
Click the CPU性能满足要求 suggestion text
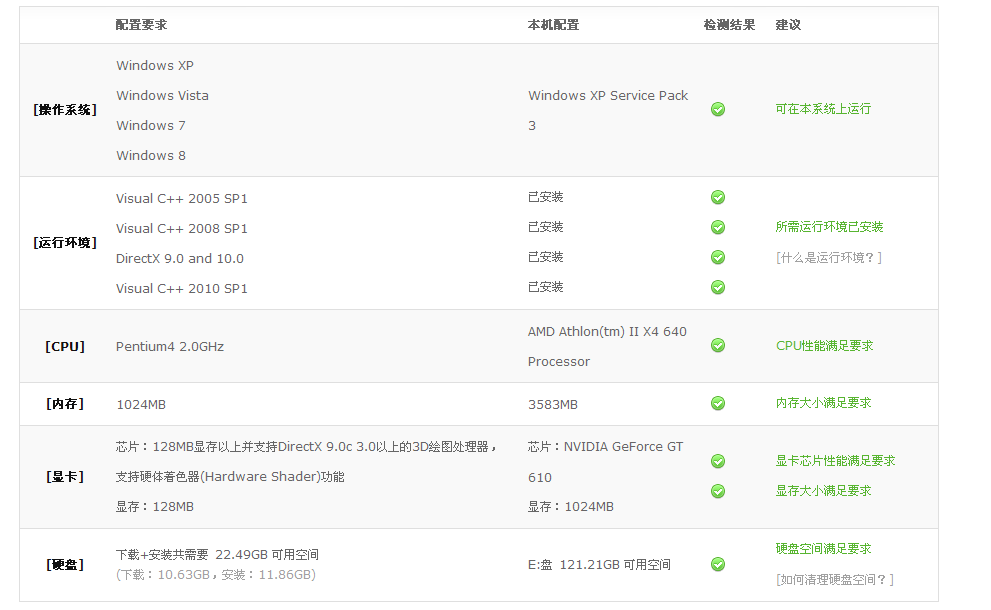click(x=824, y=346)
